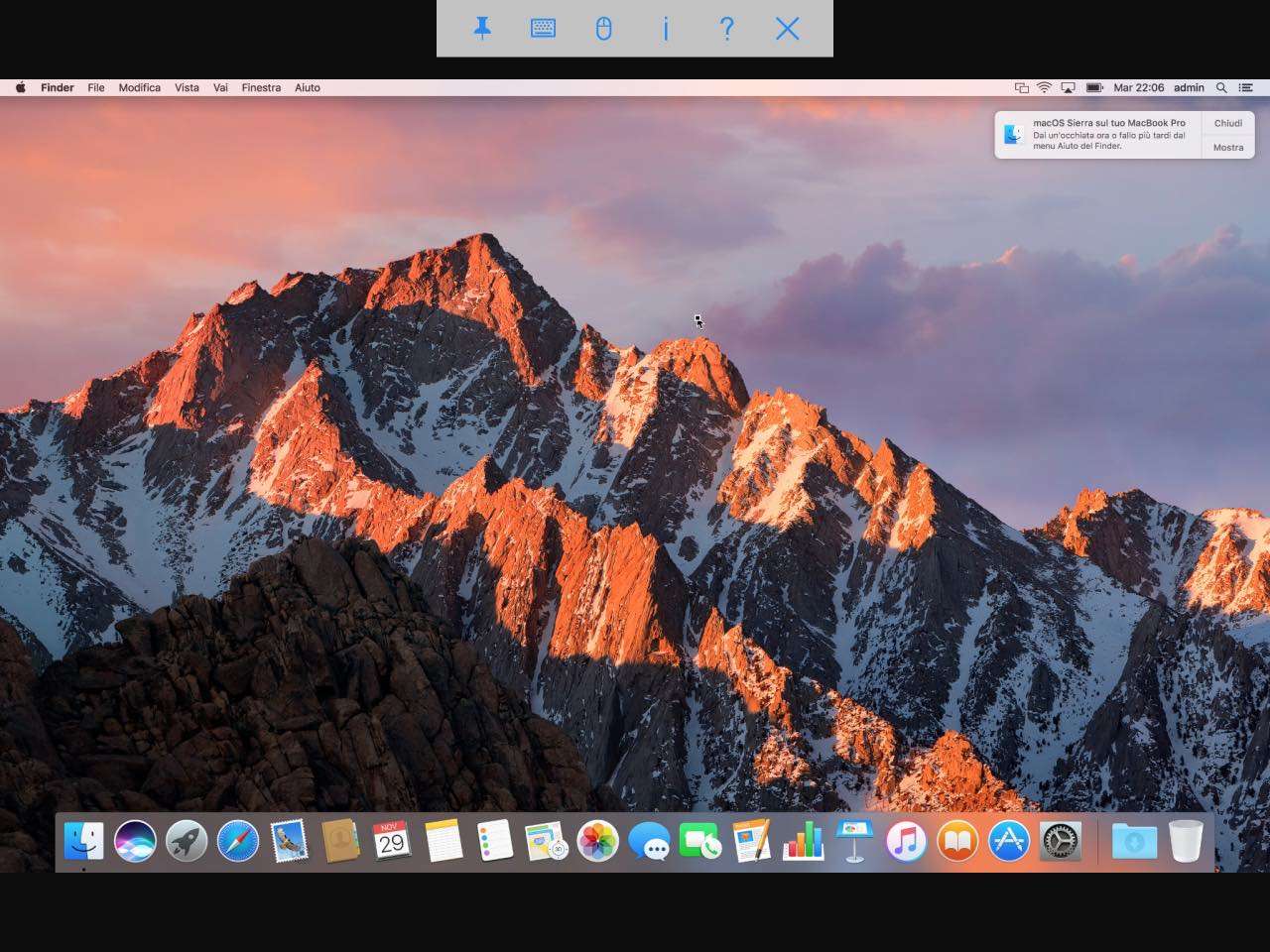Open the Downloads folder stack in the Dock
The height and width of the screenshot is (952, 1270).
click(x=1134, y=842)
